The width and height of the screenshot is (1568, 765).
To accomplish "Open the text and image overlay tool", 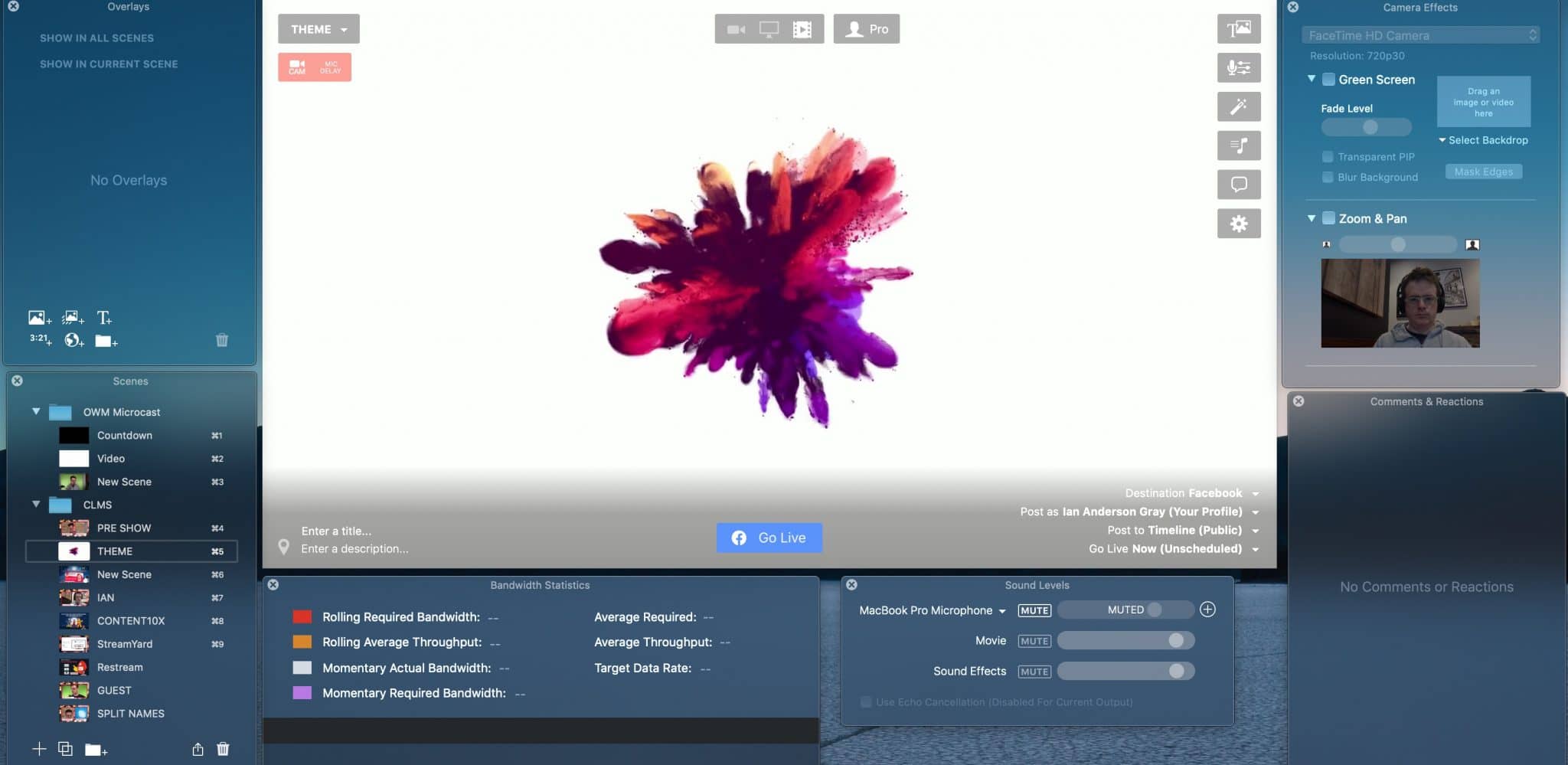I will (1238, 29).
